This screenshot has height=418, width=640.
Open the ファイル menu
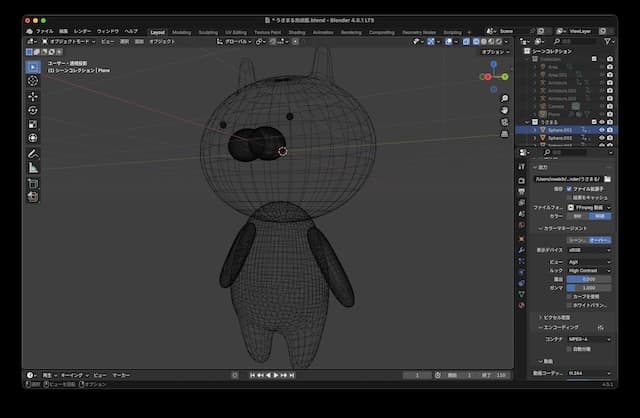pyautogui.click(x=44, y=31)
